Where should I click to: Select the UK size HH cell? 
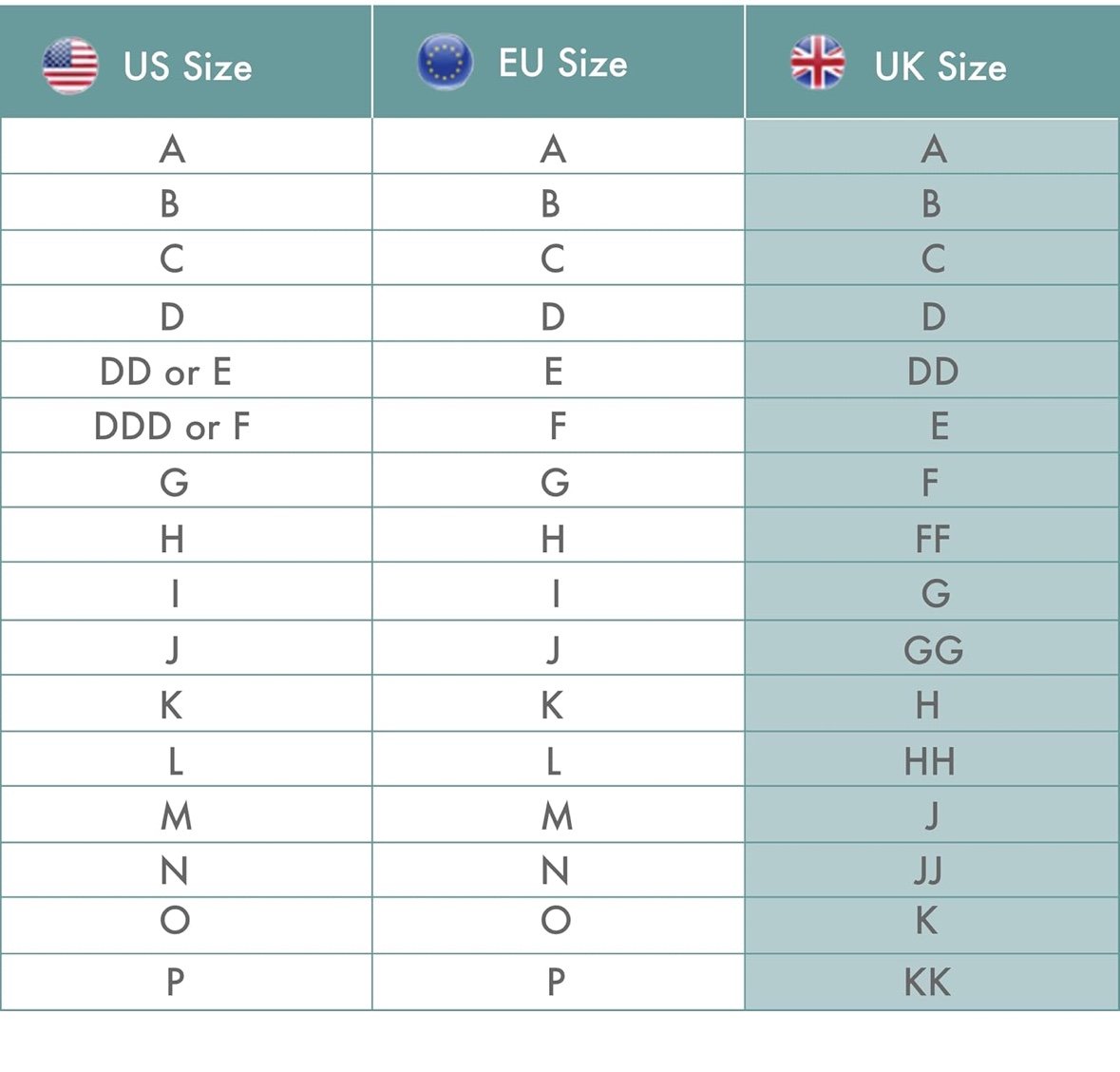pos(931,759)
